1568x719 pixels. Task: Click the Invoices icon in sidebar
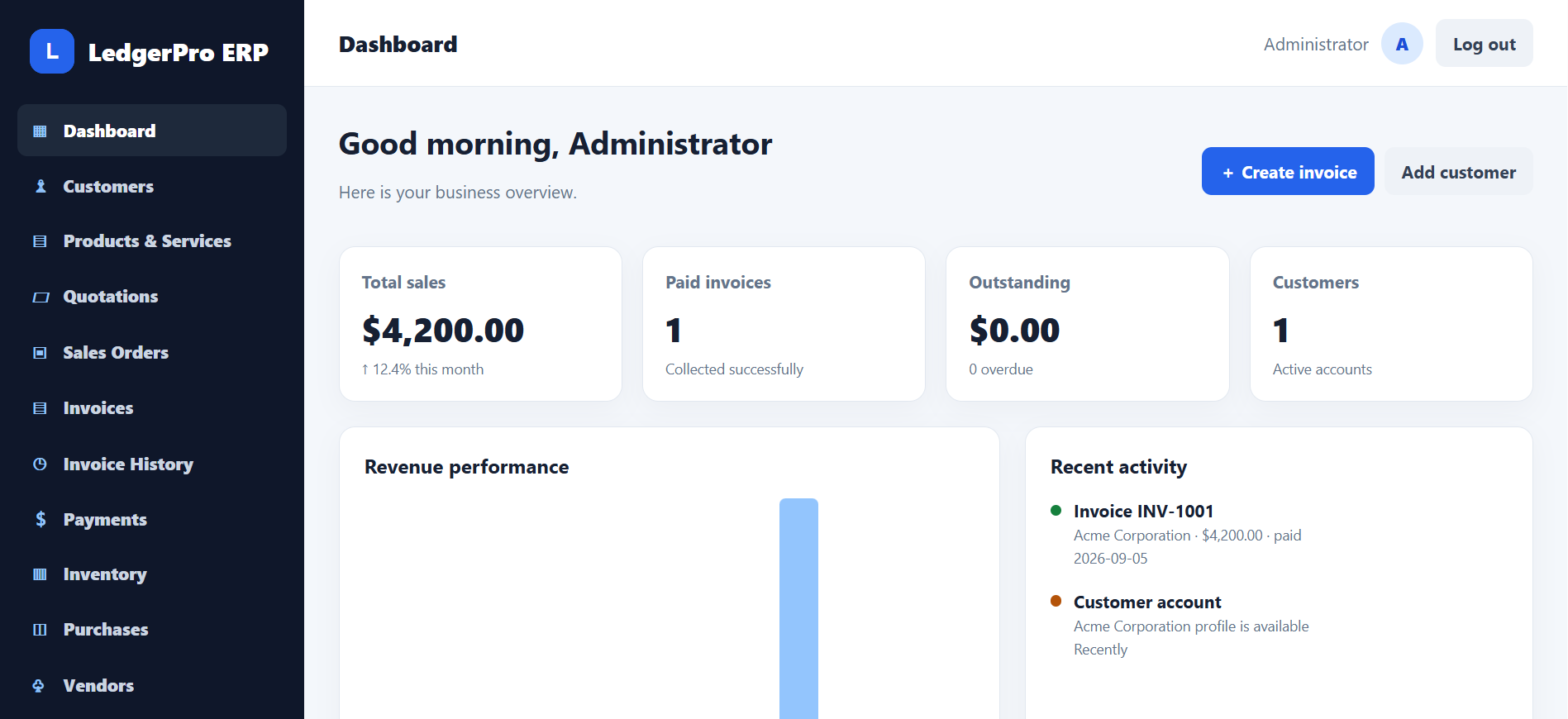pyautogui.click(x=40, y=408)
